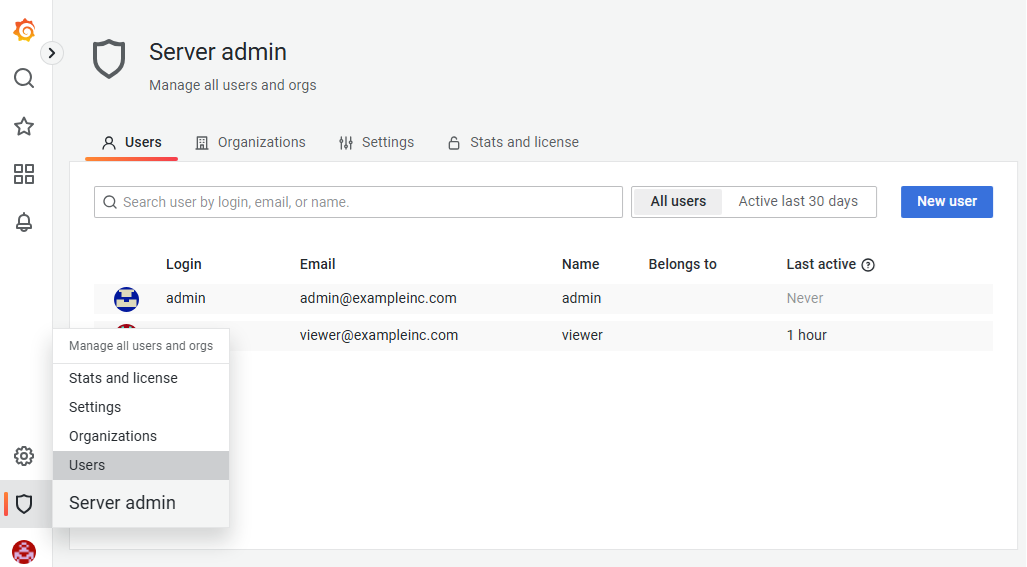Choose Stats and license in popup menu
This screenshot has height=567, width=1027.
(123, 378)
